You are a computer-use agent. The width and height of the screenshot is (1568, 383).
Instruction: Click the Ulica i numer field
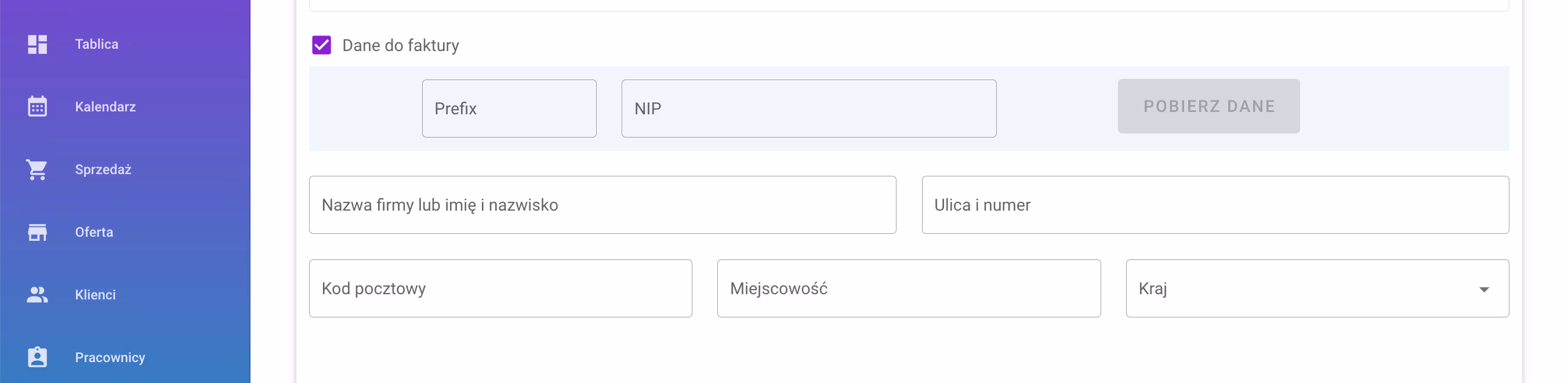[1215, 205]
